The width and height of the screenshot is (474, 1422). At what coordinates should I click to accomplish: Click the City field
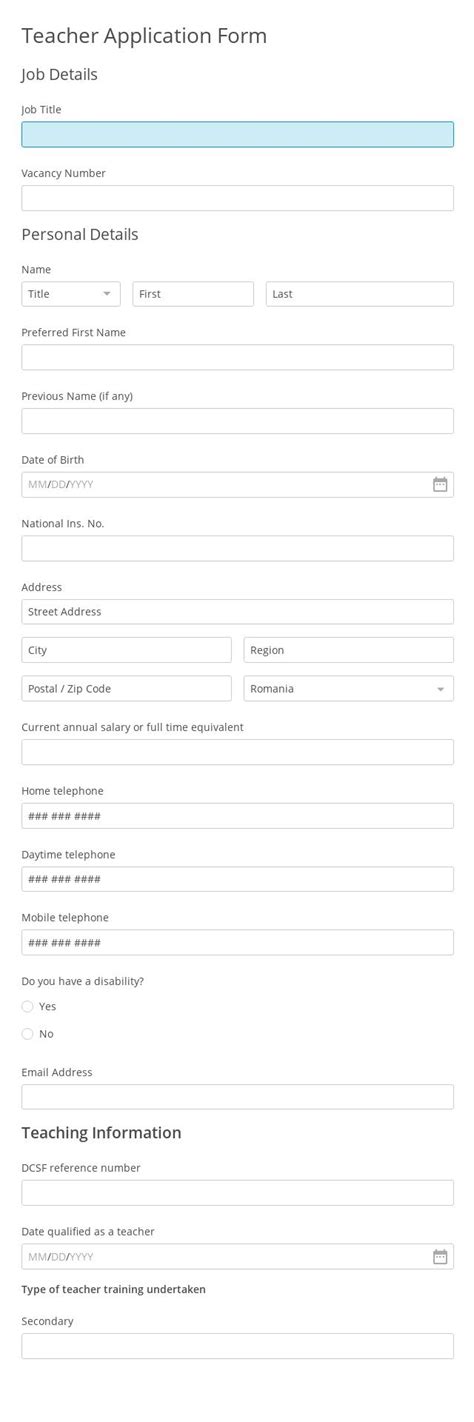point(126,650)
